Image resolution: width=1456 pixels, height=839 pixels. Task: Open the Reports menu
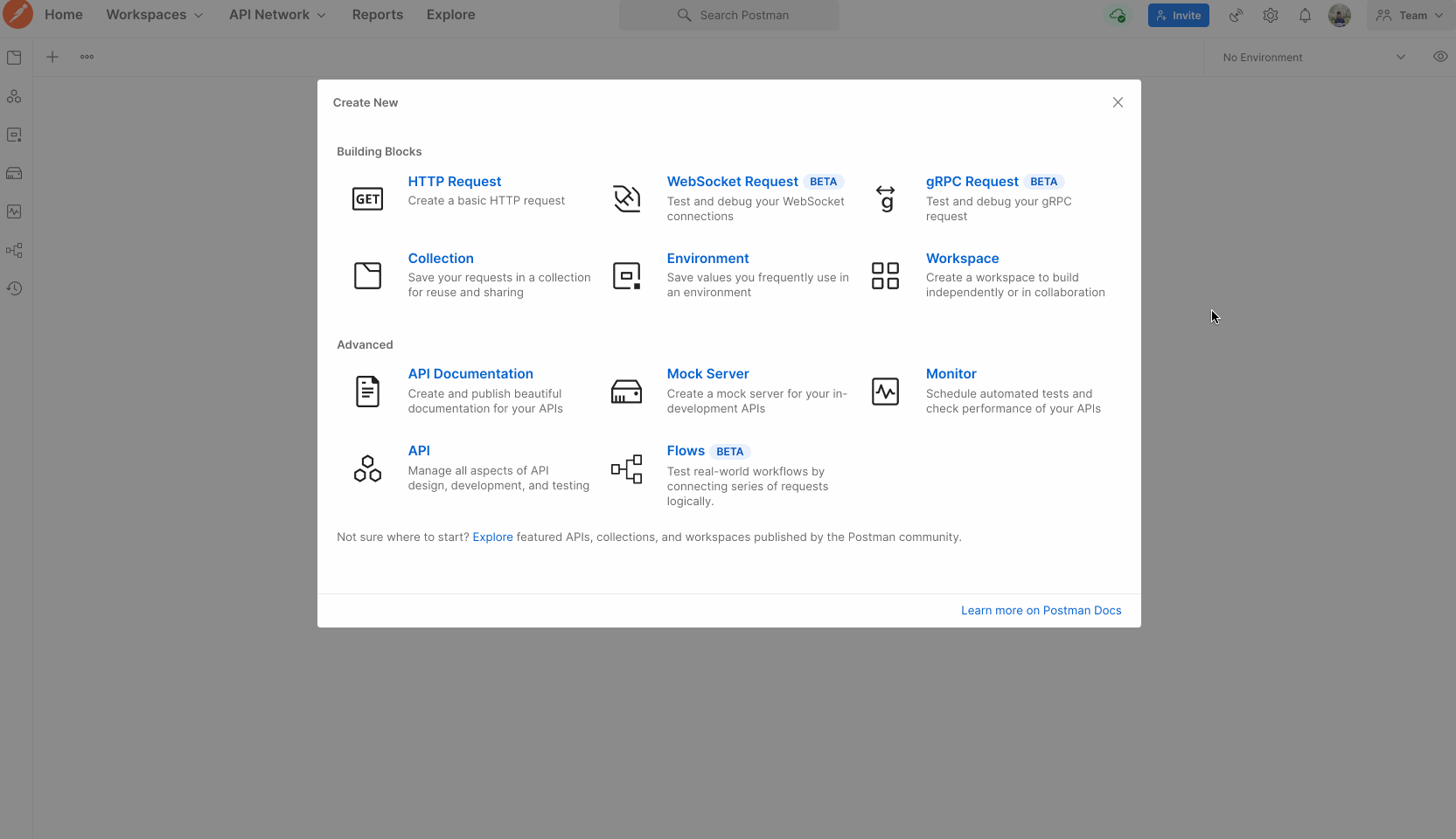(x=378, y=15)
